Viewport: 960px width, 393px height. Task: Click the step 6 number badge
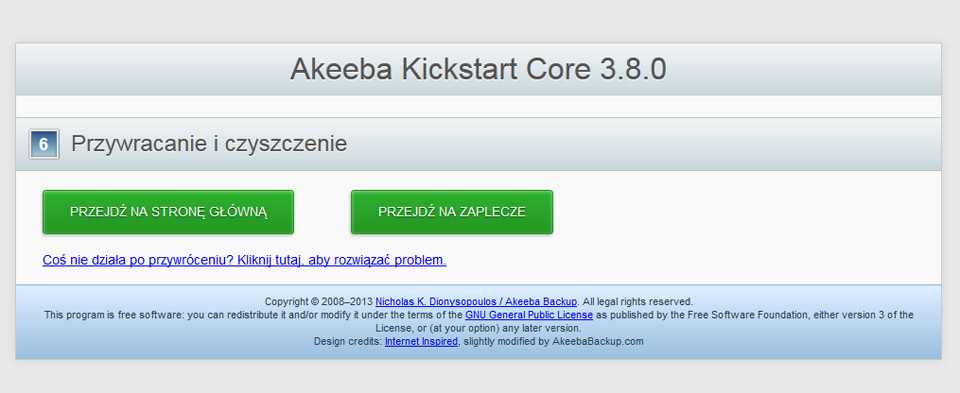pyautogui.click(x=44, y=144)
